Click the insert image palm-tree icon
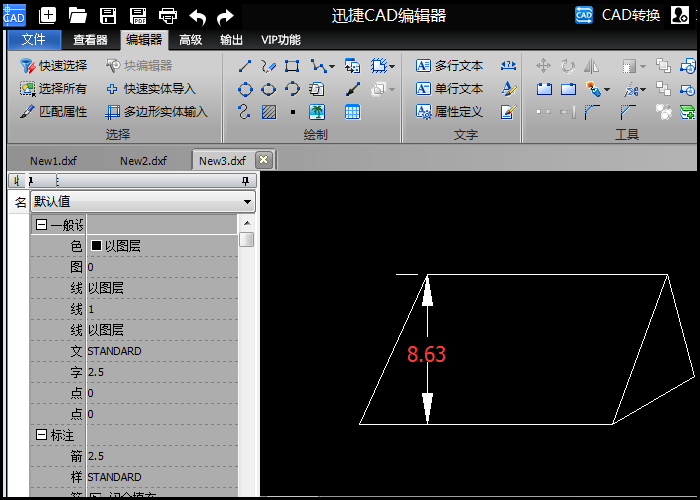Image resolution: width=700 pixels, height=500 pixels. (x=317, y=112)
